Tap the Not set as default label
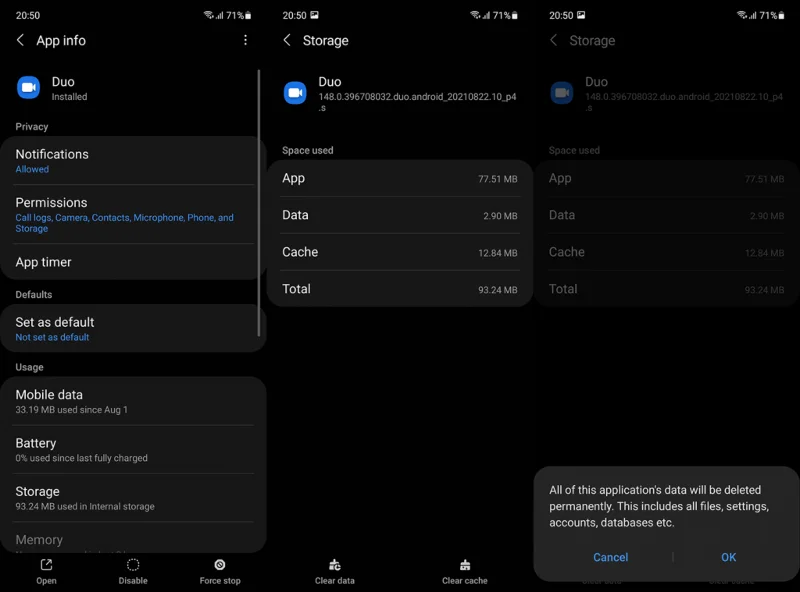Screen dimensions: 800x592 (52, 337)
